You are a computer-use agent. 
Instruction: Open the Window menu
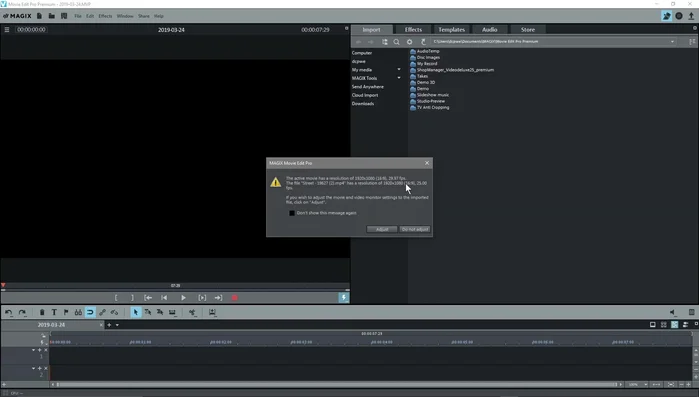(125, 16)
